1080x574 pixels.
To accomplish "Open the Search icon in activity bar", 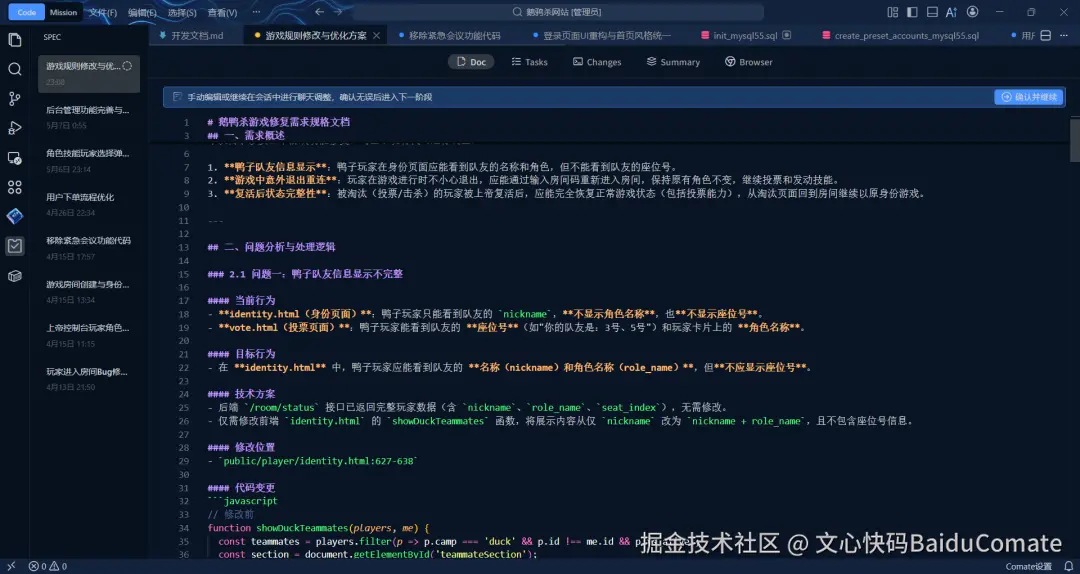I will (14, 69).
